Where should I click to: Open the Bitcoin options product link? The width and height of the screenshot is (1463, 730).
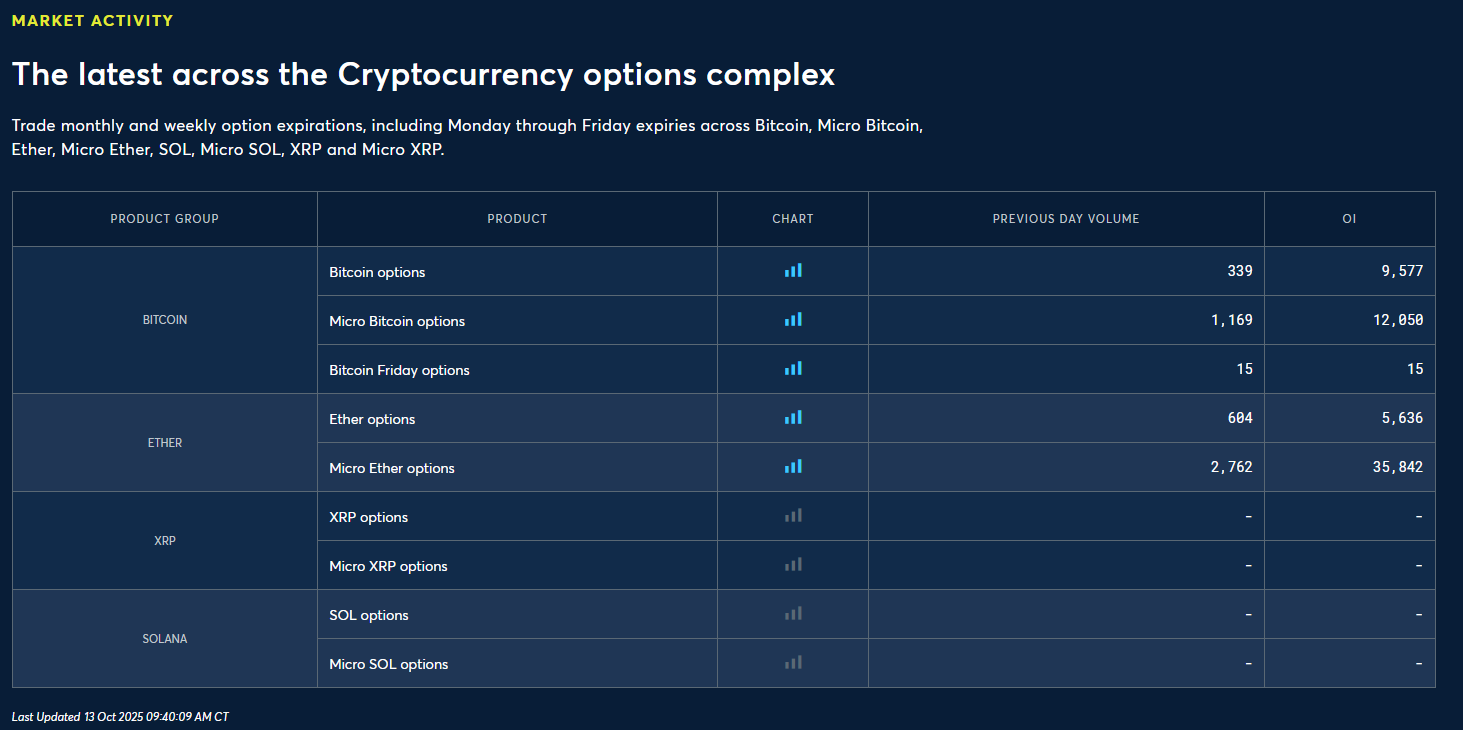pos(377,272)
